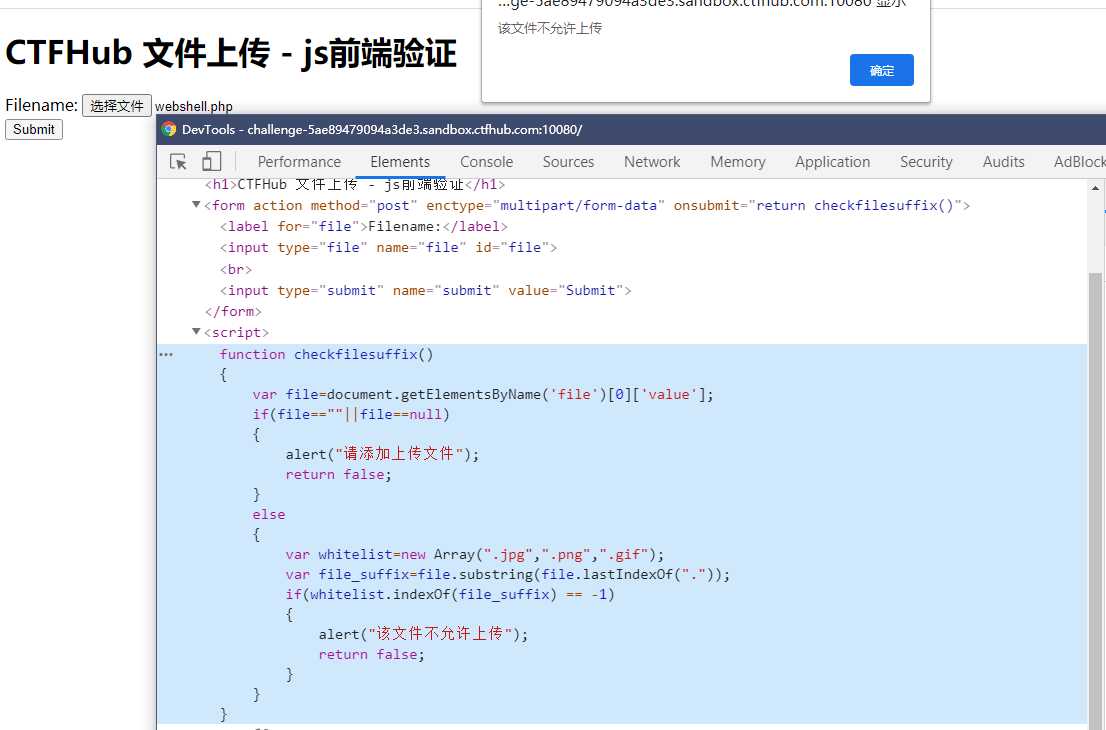Click the Filename: label on page
Screen dimensions: 1106x730
(x=42, y=105)
